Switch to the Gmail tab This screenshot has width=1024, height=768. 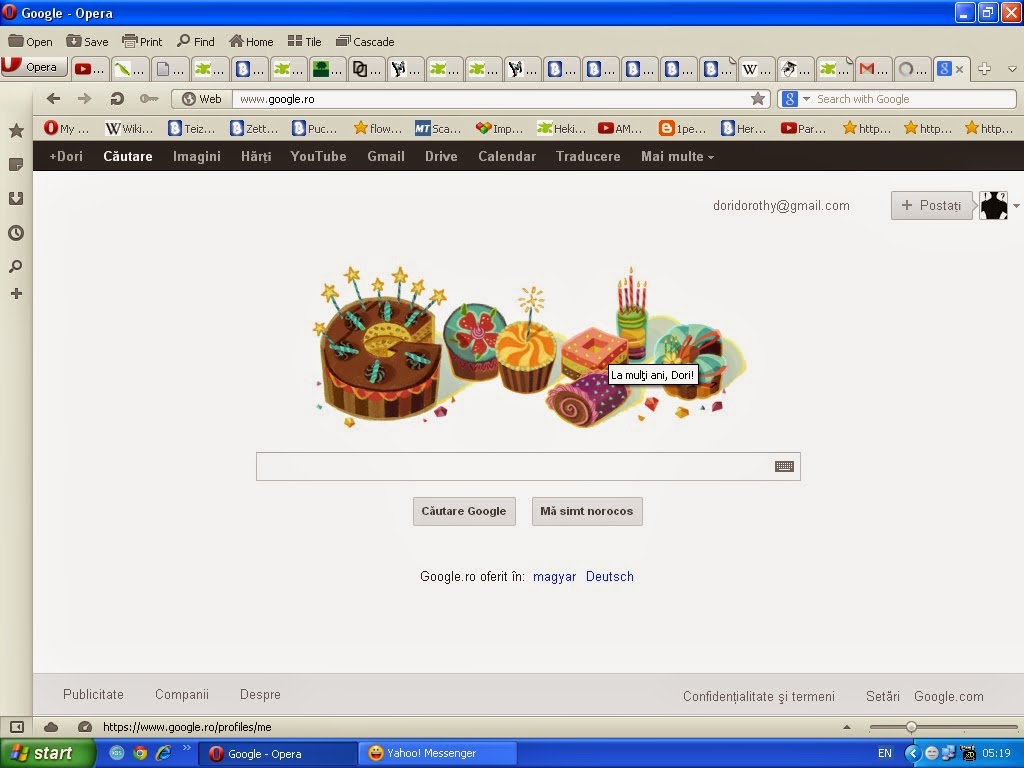point(873,69)
